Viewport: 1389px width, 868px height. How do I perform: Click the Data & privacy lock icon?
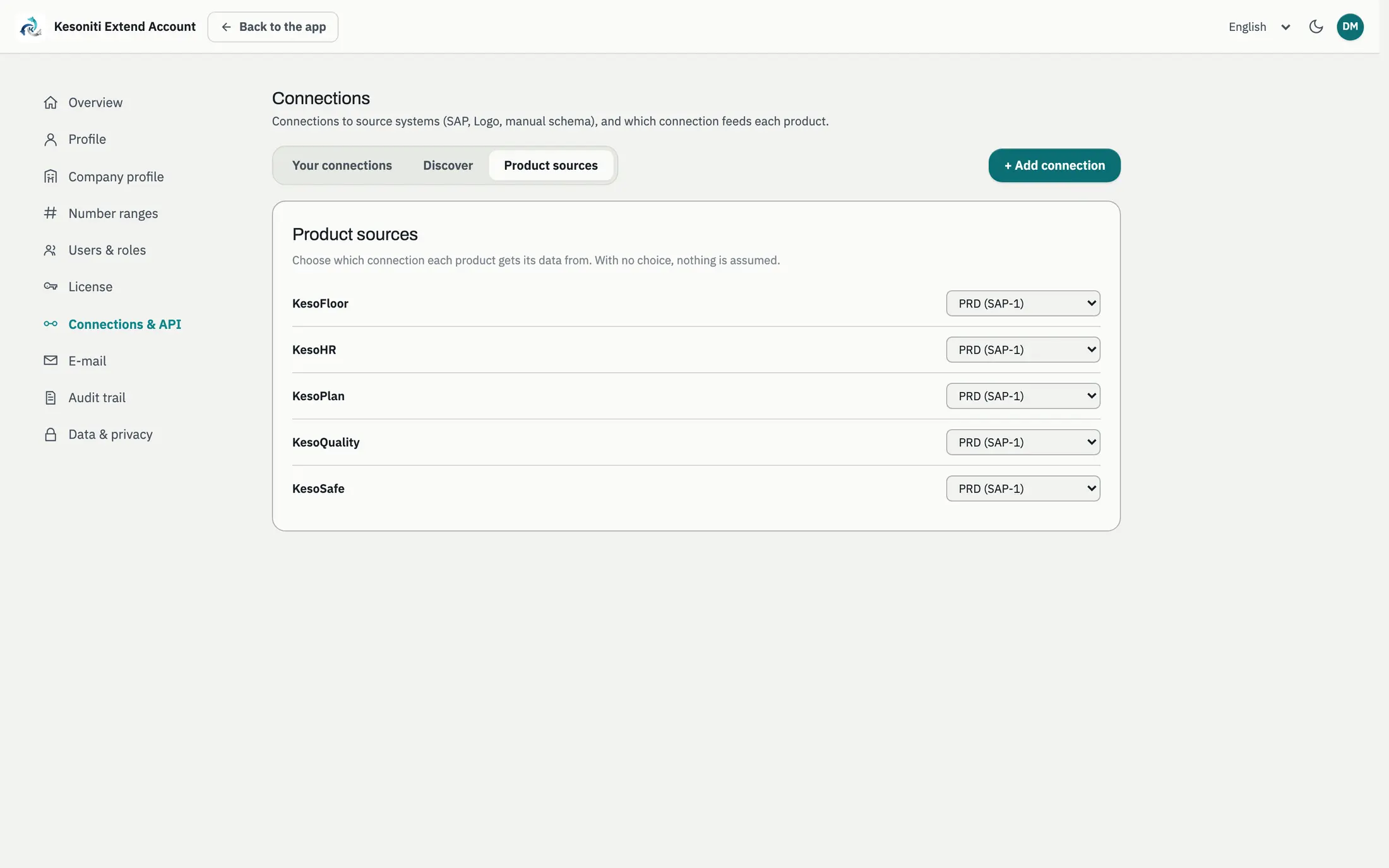pos(51,434)
